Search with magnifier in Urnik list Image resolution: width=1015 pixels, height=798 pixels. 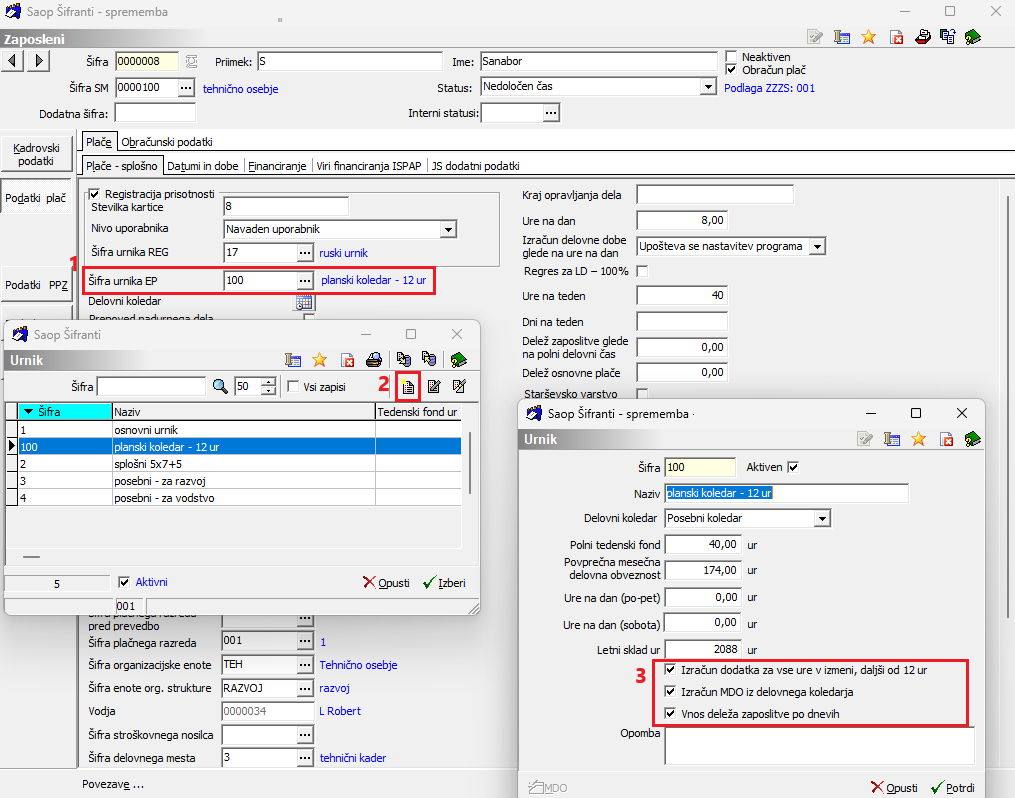coord(220,386)
